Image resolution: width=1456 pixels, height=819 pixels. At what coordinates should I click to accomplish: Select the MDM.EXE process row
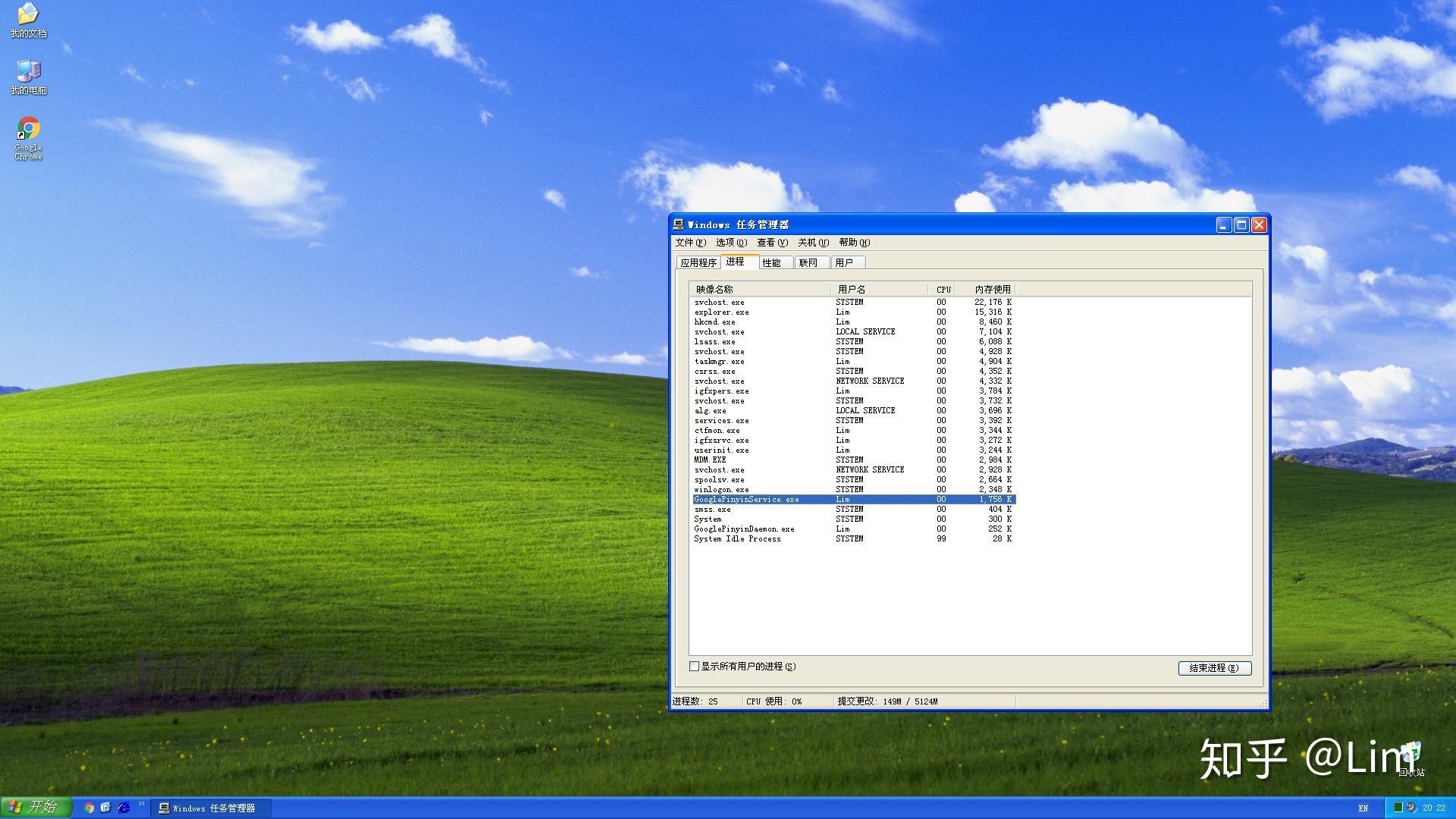[x=853, y=460]
